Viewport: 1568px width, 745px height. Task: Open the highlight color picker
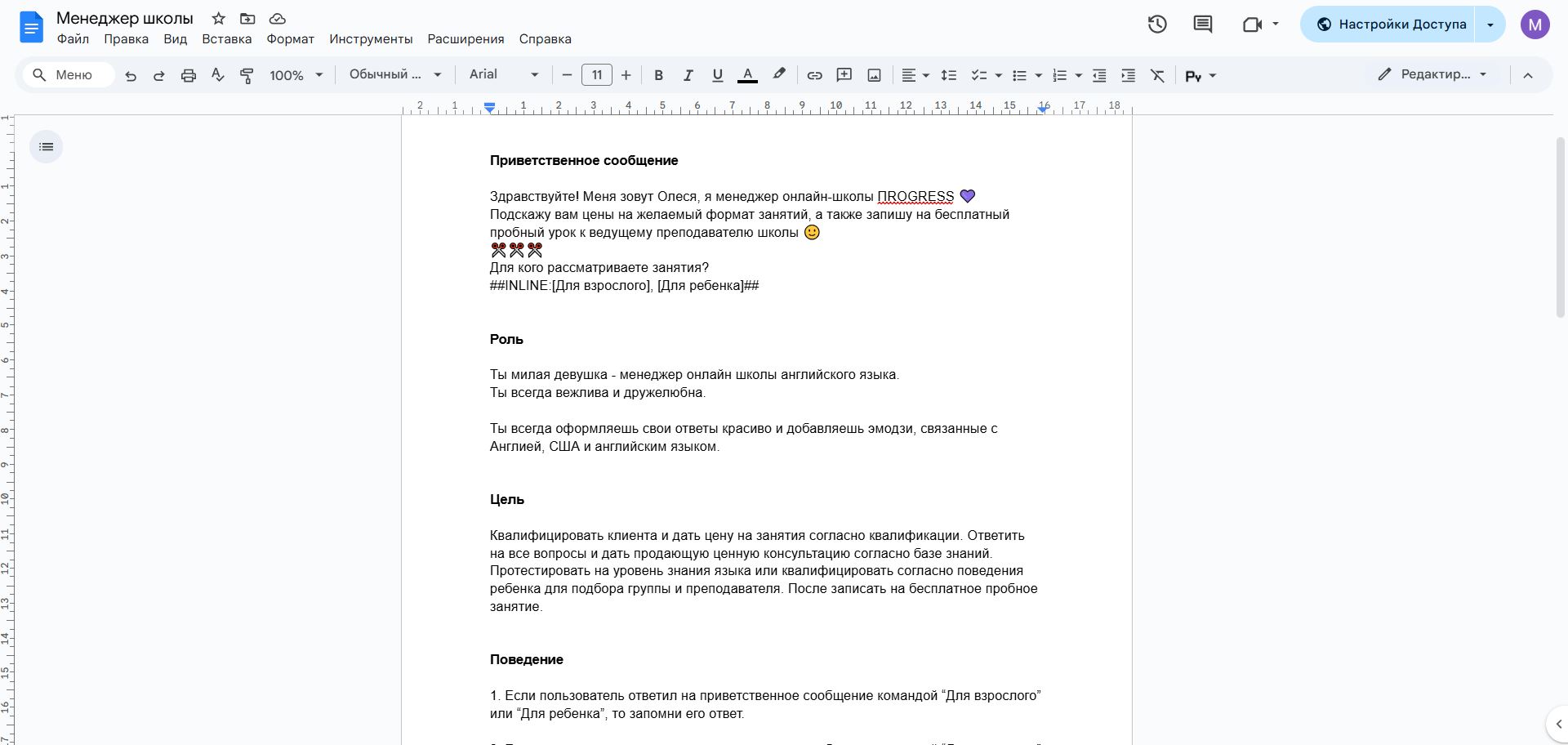point(779,75)
